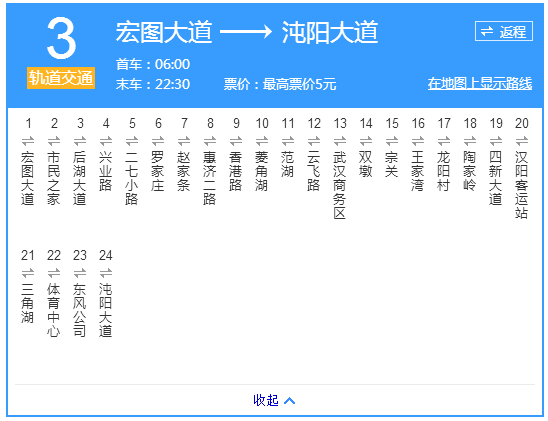Click transfer icon above 市民之家
548x421 pixels.
click(x=54, y=141)
